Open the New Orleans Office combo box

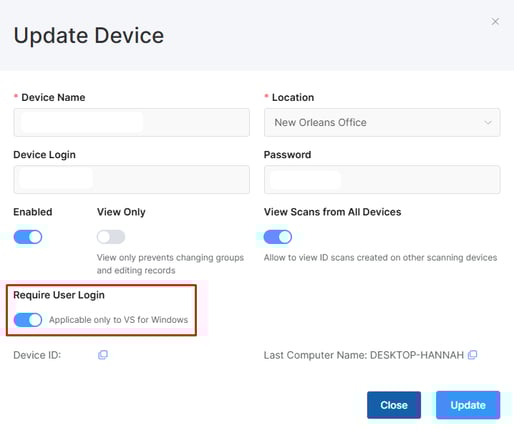tap(382, 122)
